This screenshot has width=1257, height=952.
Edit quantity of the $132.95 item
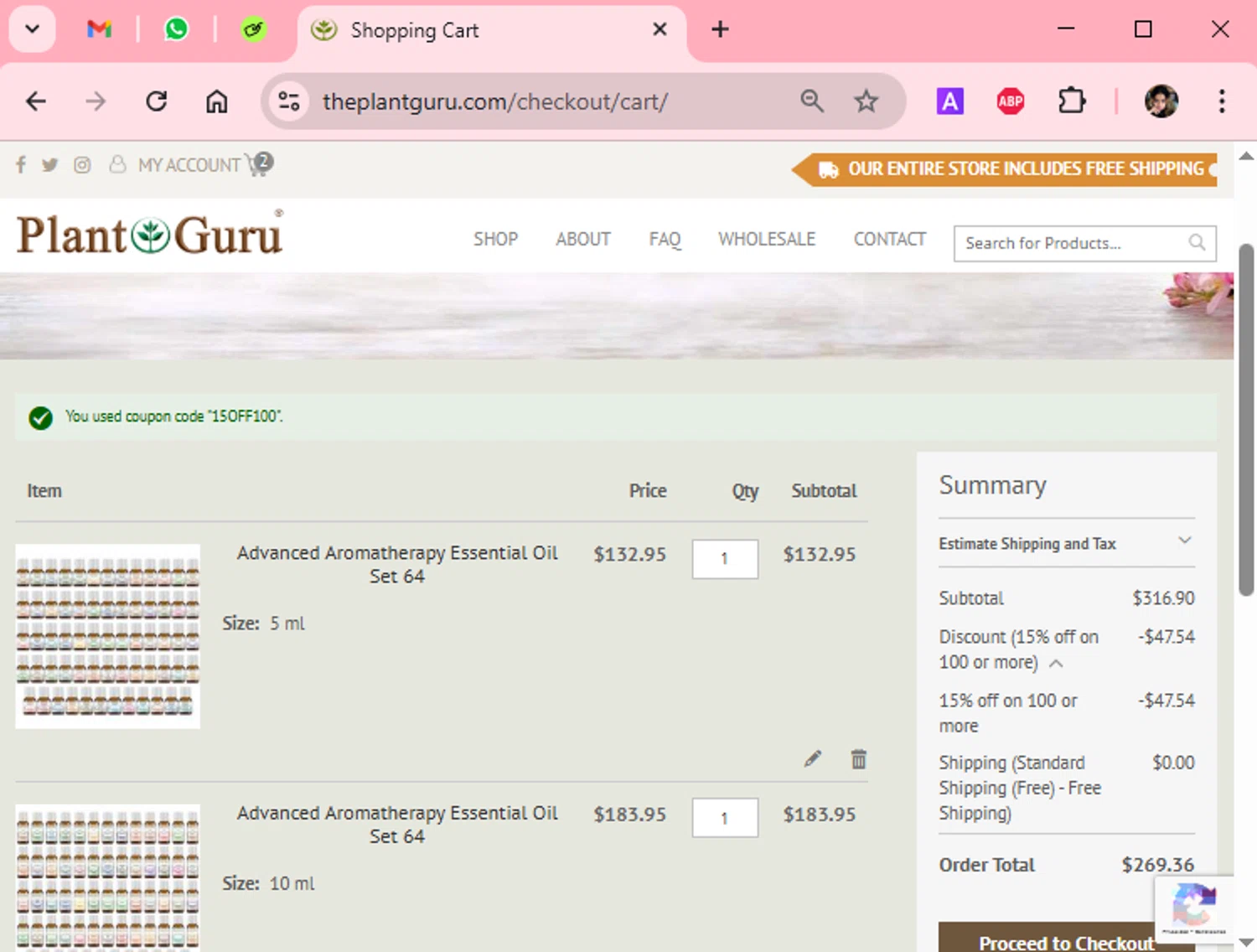(x=725, y=559)
